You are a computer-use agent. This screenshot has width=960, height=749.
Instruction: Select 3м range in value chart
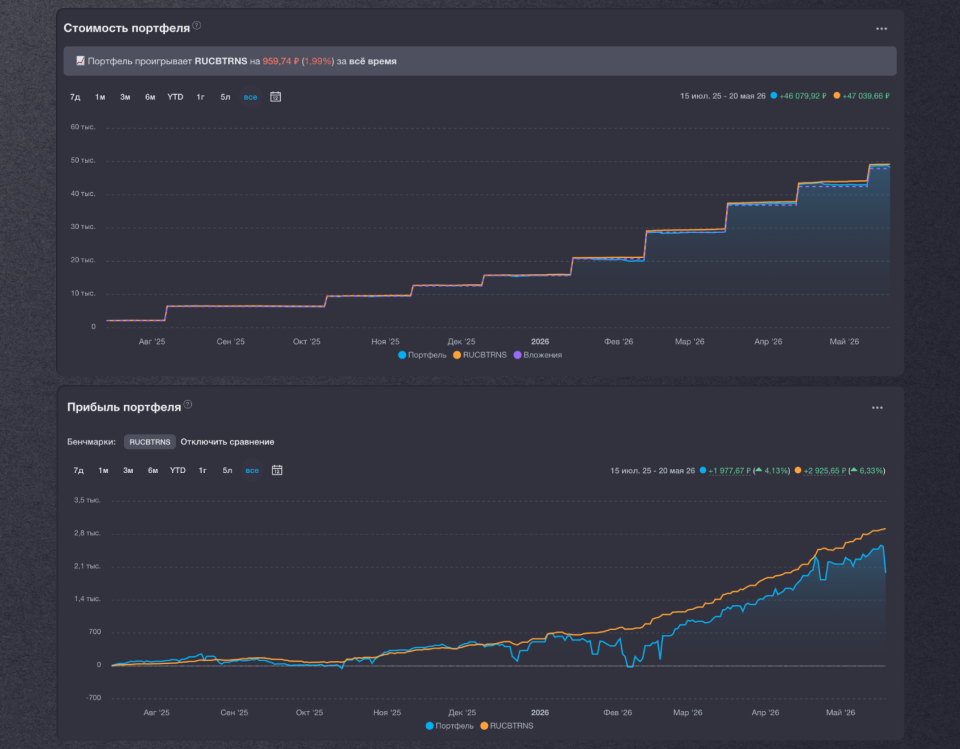coord(125,97)
